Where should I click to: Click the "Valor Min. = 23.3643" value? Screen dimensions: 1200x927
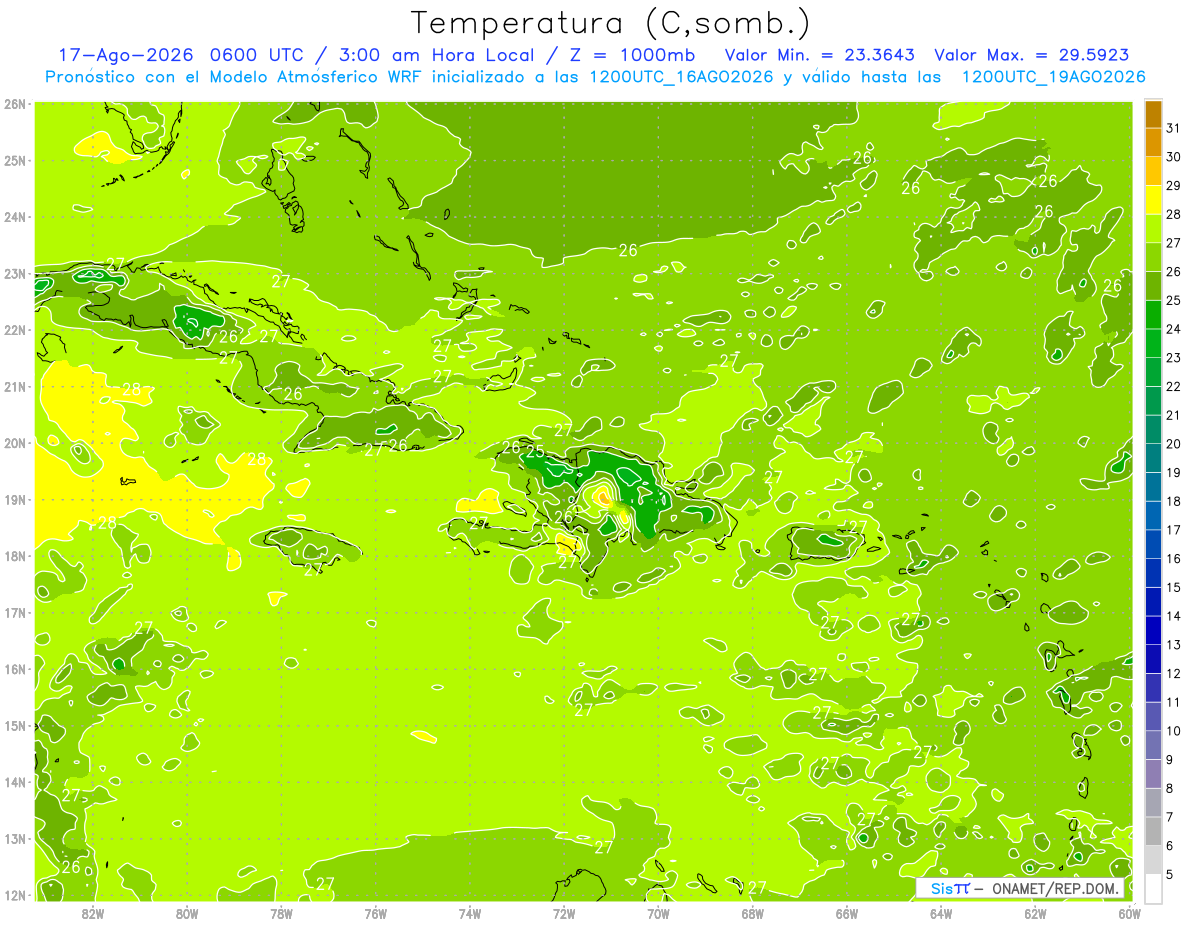point(820,55)
